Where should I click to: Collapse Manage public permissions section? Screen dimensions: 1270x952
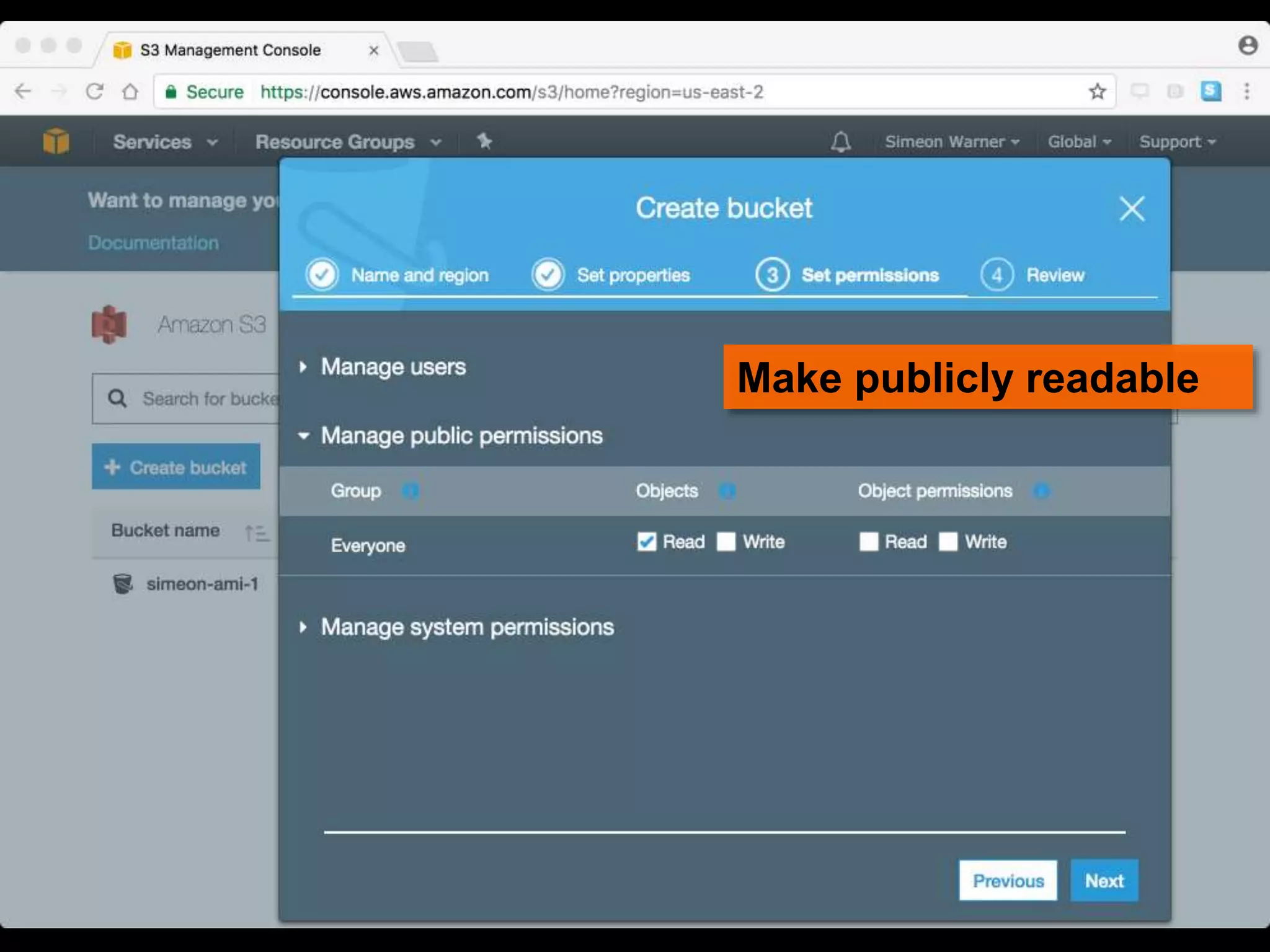tap(451, 436)
